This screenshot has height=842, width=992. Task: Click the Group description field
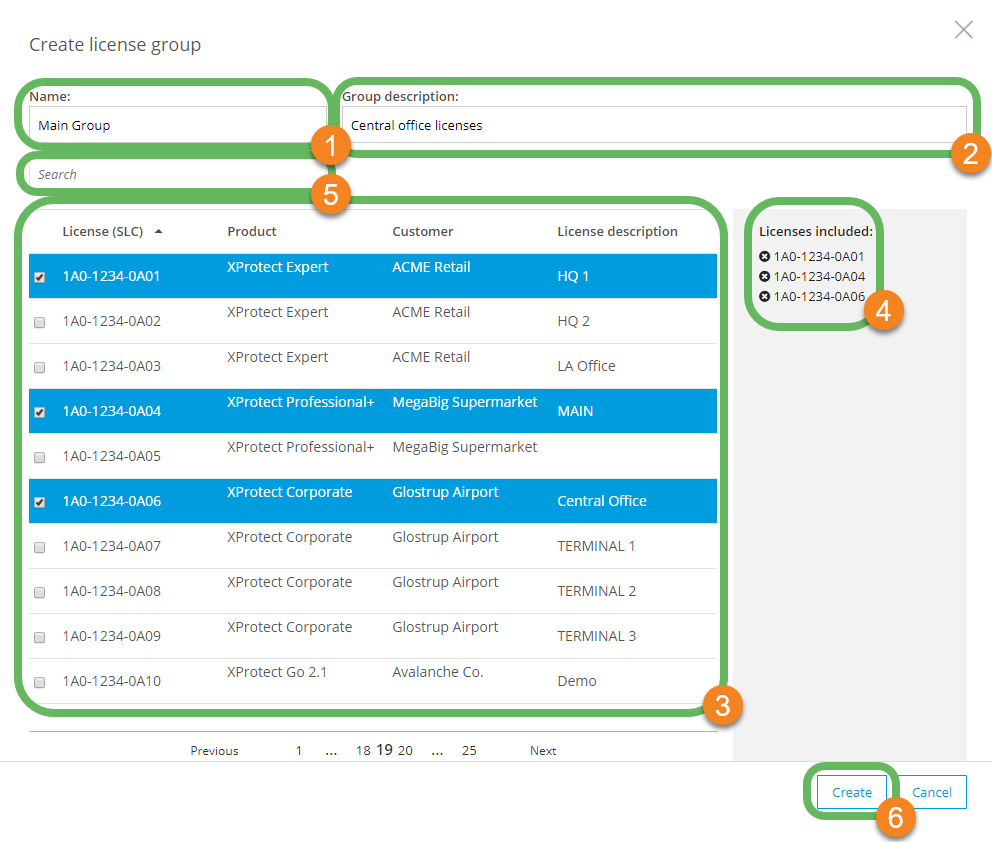pos(654,126)
